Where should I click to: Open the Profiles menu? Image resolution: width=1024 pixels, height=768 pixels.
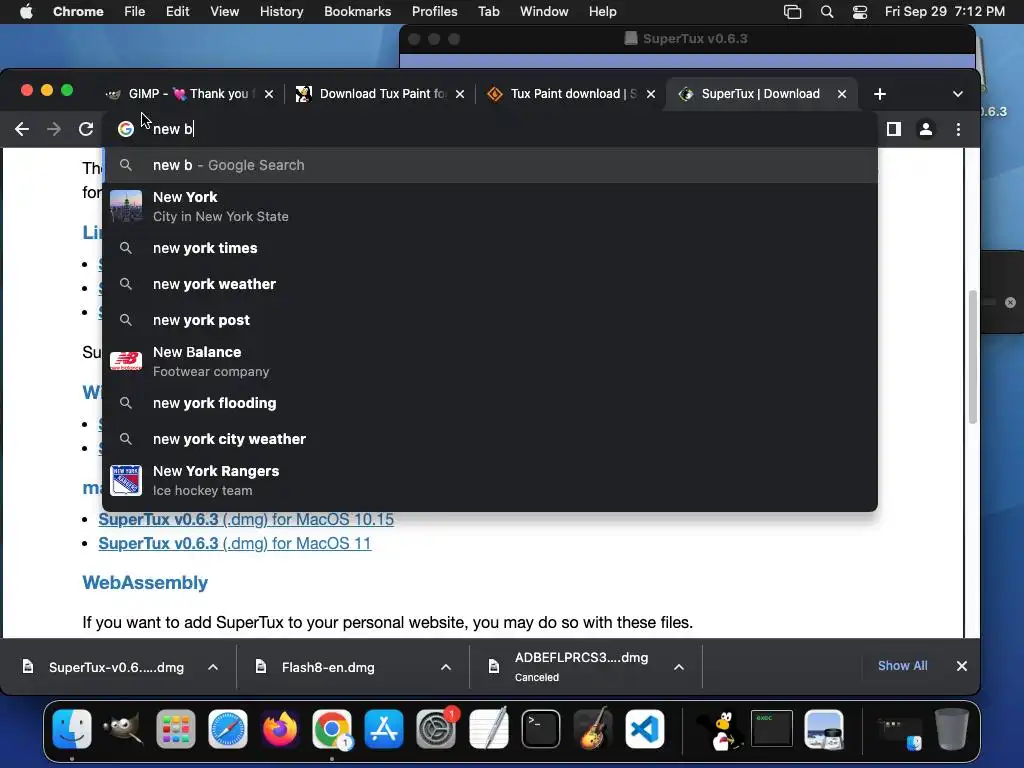434,11
